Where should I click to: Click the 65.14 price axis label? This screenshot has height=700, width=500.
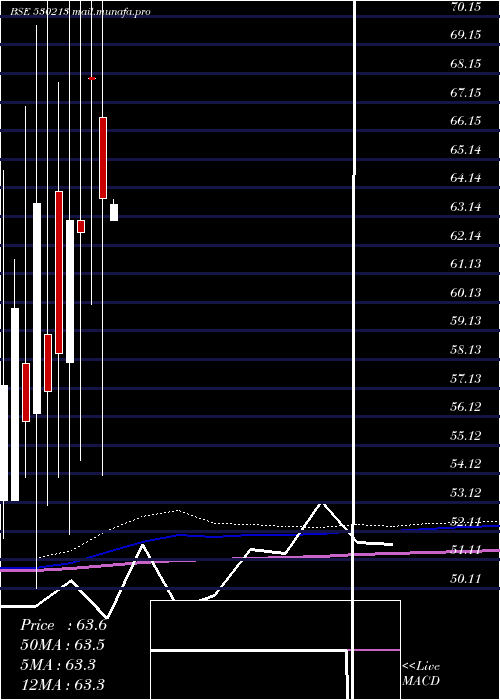click(x=466, y=150)
